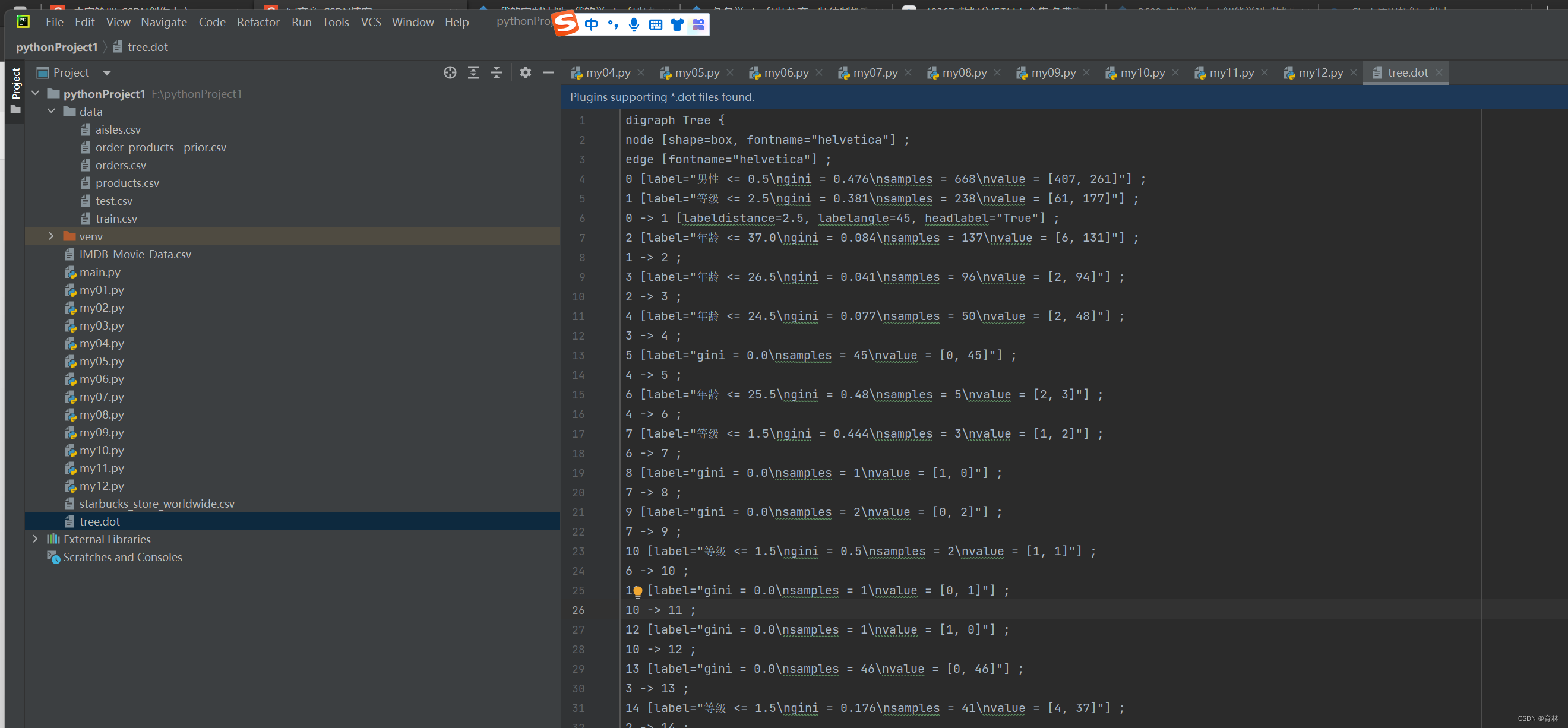
Task: Expand the venv folder
Action: pos(52,236)
